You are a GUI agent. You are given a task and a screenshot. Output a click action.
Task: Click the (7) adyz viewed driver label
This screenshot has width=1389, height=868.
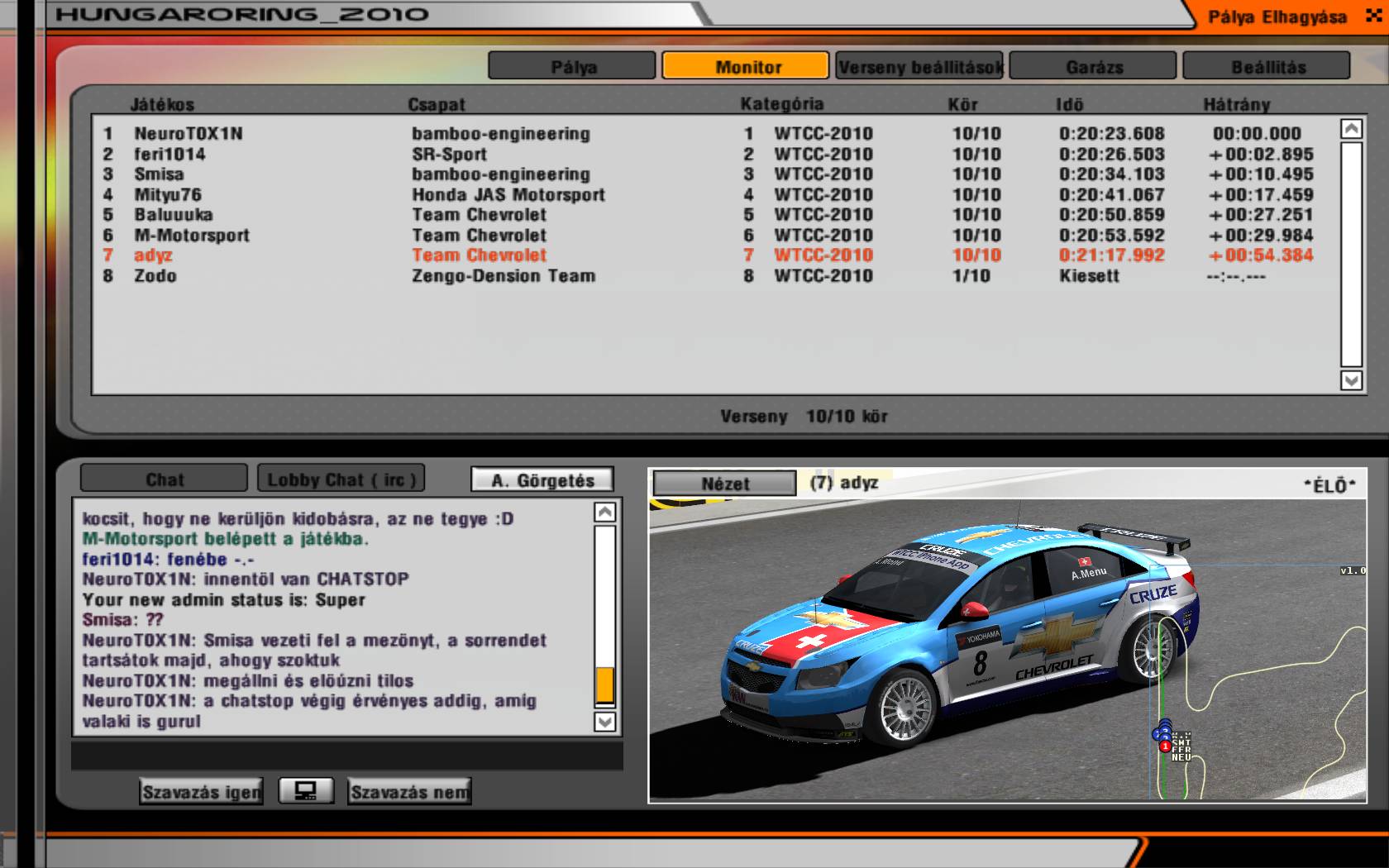tap(843, 482)
